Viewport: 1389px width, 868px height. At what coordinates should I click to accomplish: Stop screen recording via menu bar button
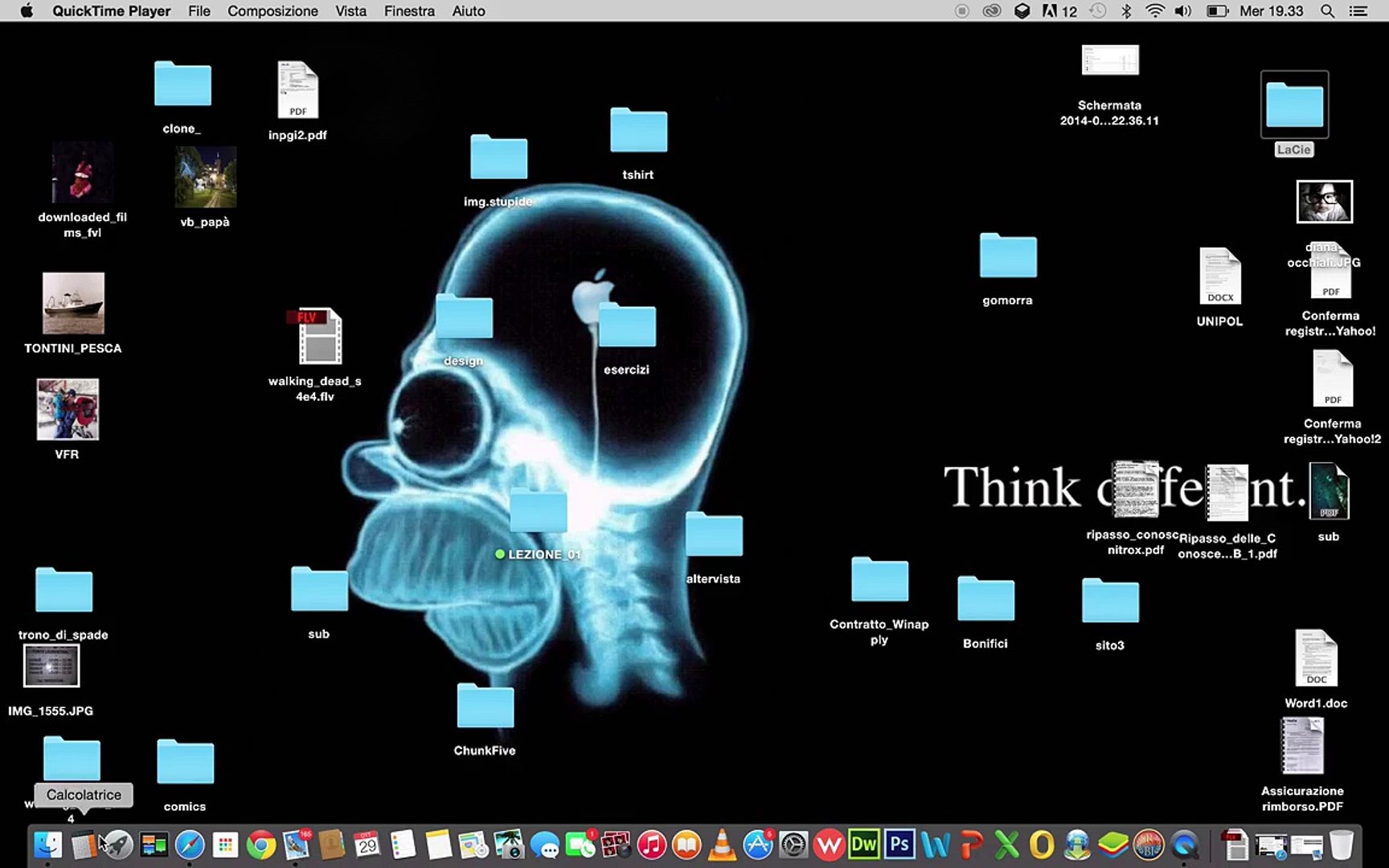pos(961,11)
